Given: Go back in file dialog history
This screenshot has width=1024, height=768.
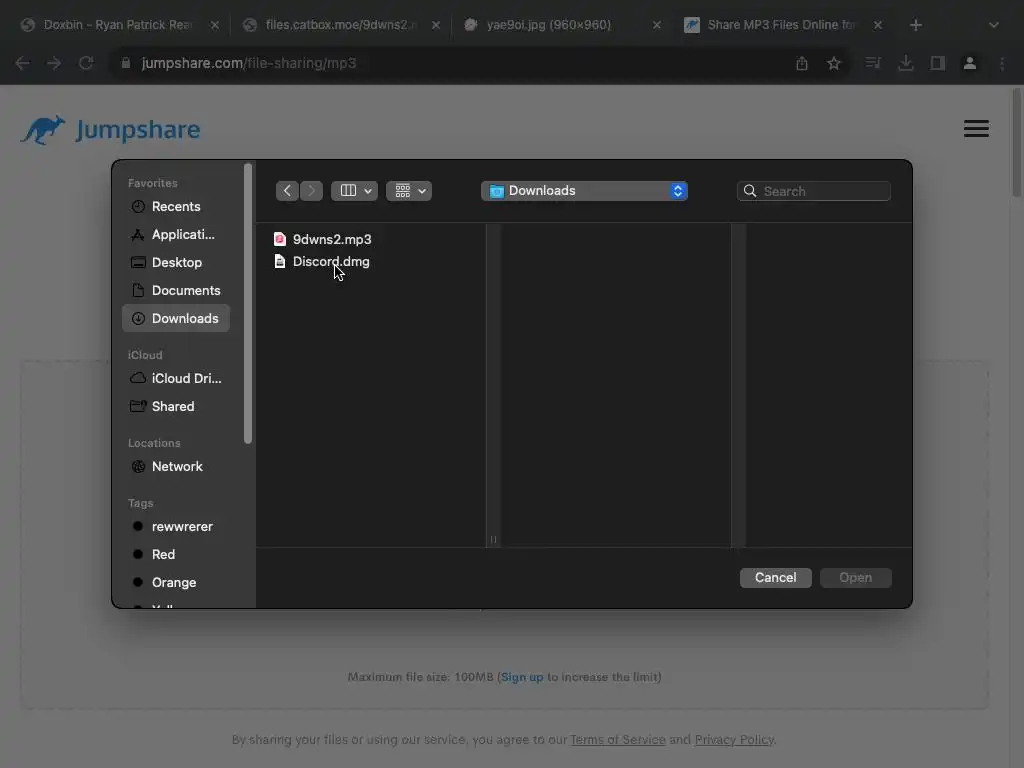Looking at the screenshot, I should click(x=287, y=191).
